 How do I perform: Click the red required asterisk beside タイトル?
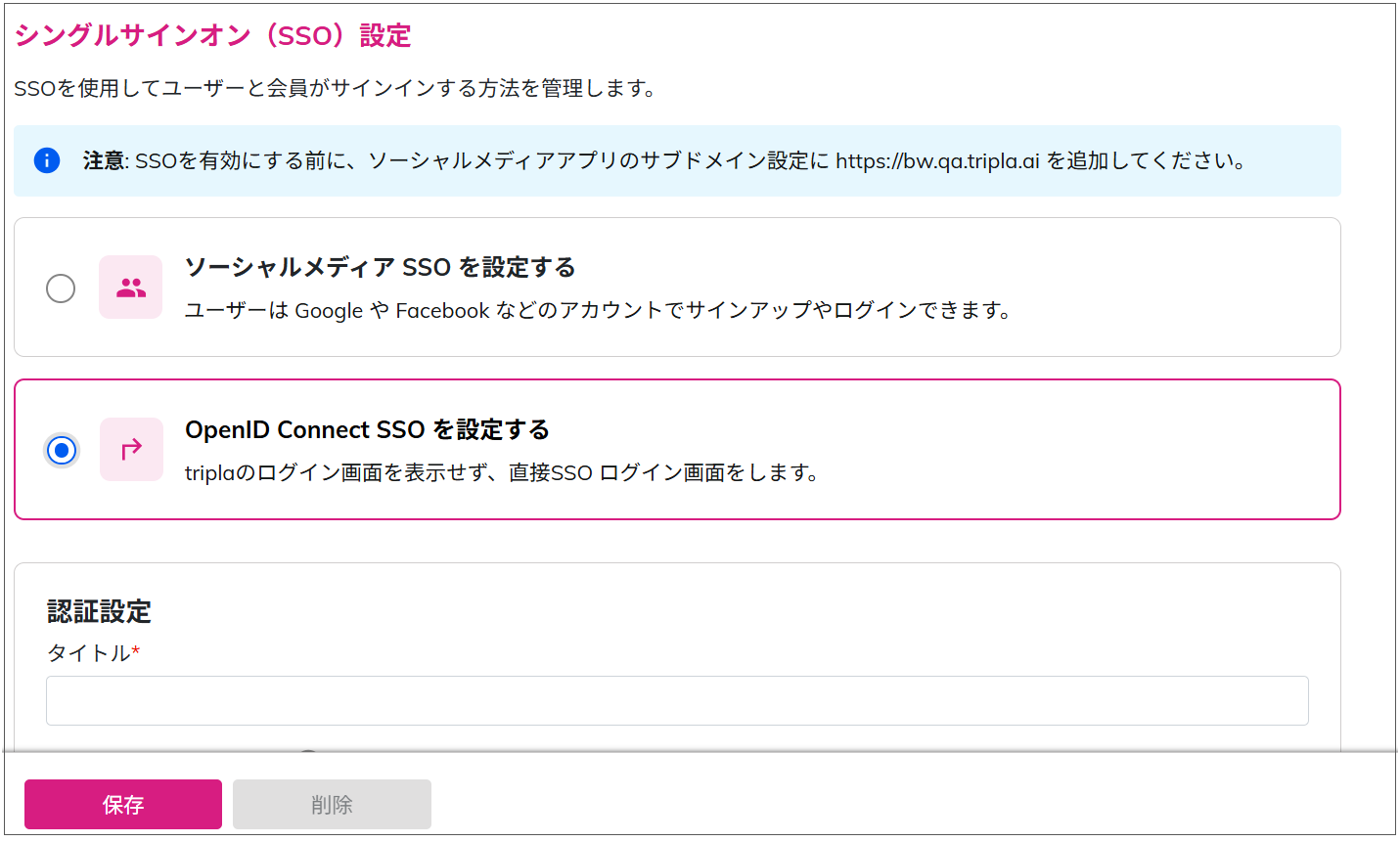pyautogui.click(x=136, y=650)
